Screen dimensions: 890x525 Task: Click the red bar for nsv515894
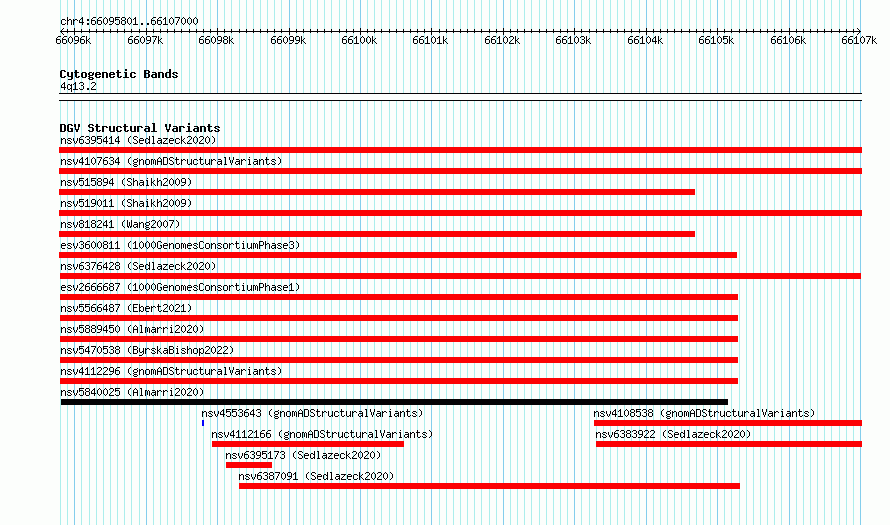377,192
